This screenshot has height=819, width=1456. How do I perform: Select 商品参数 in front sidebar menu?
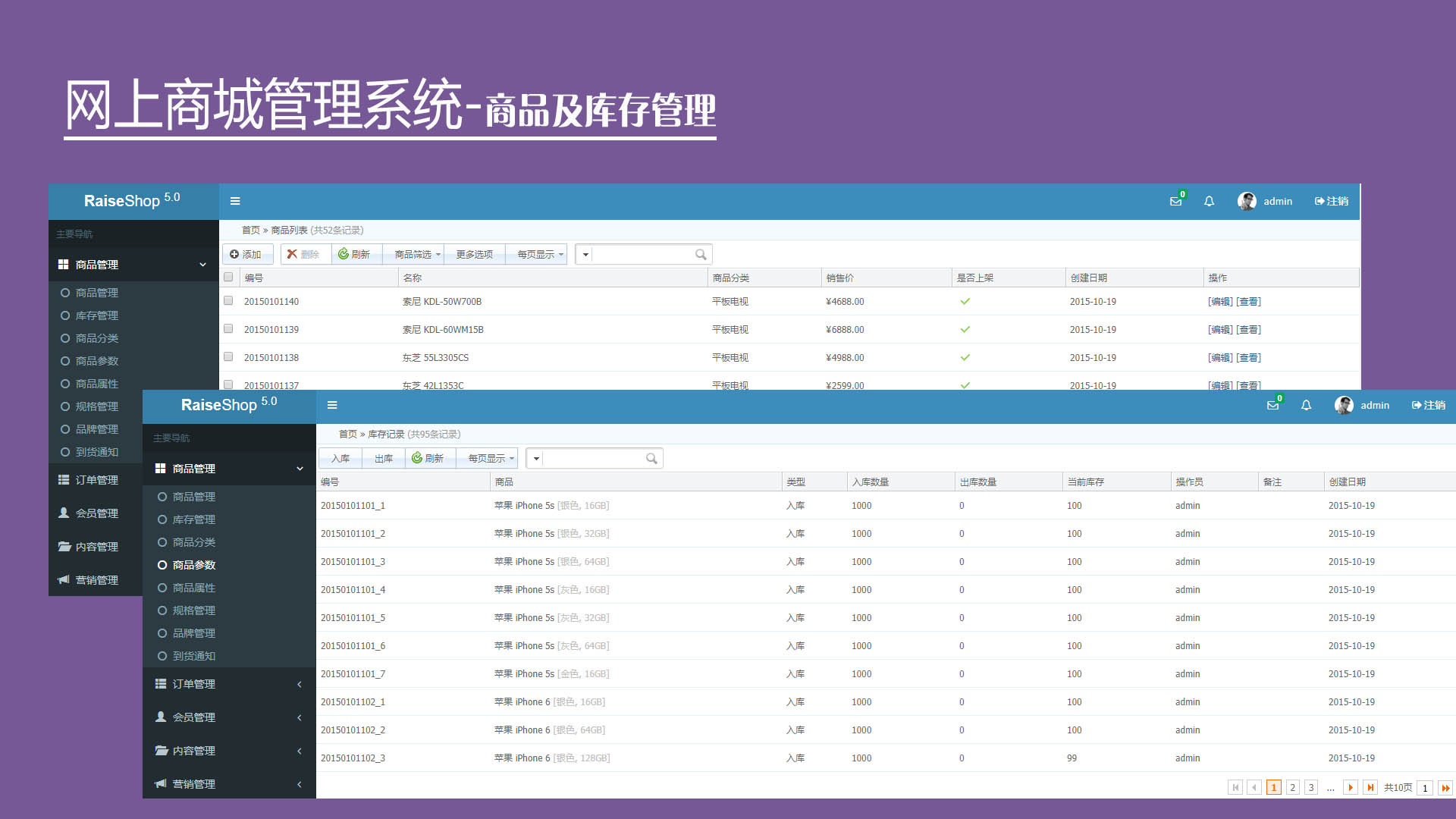tap(194, 565)
